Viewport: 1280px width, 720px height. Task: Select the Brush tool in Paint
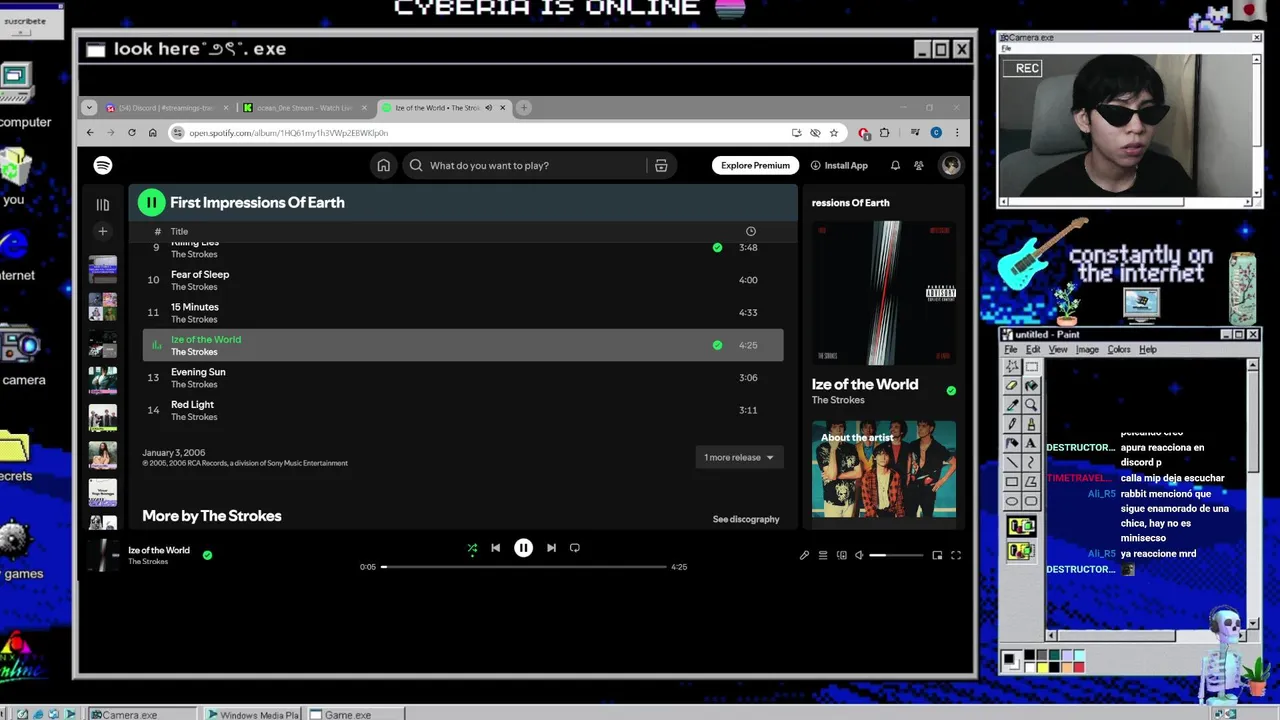click(x=1031, y=424)
